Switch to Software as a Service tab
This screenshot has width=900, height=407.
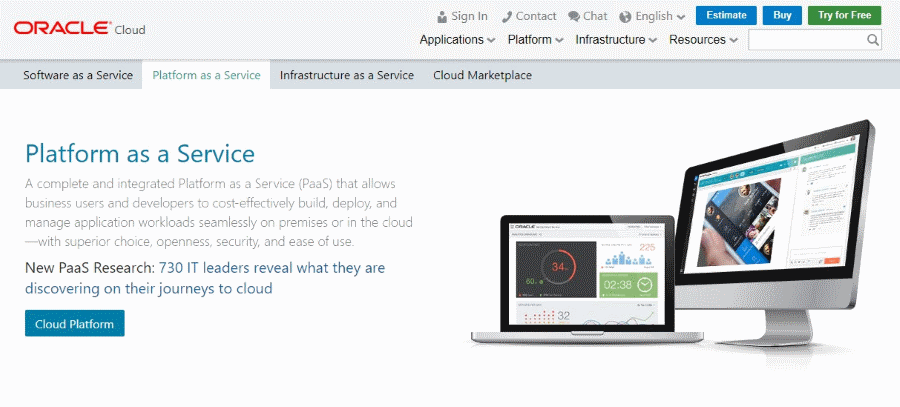click(x=78, y=75)
